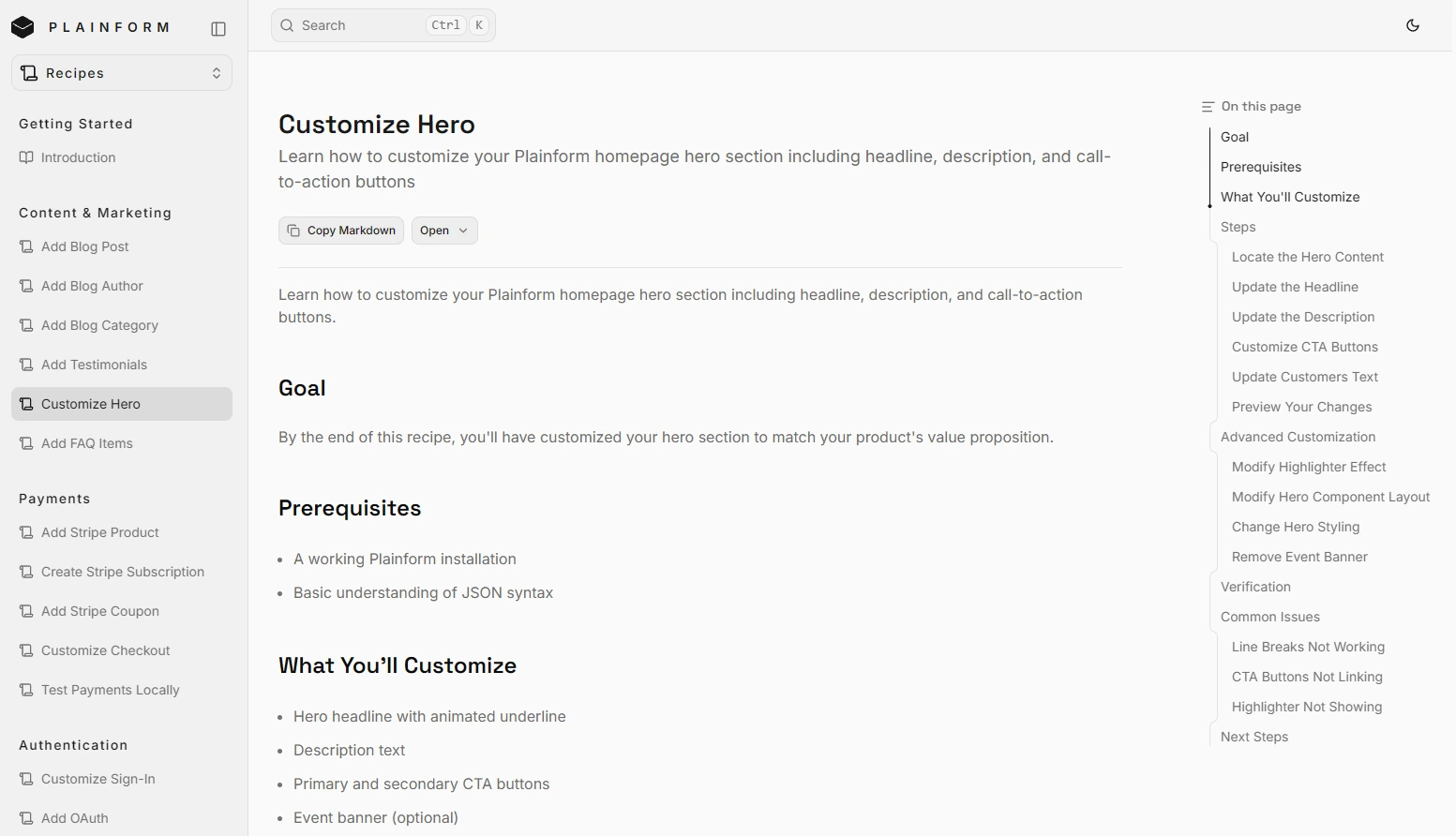Go to Update the Headline section
This screenshot has height=836, width=1456.
point(1295,287)
